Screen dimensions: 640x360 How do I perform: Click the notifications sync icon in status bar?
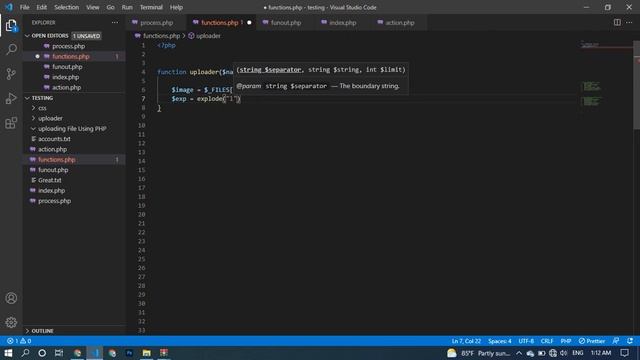pos(630,341)
